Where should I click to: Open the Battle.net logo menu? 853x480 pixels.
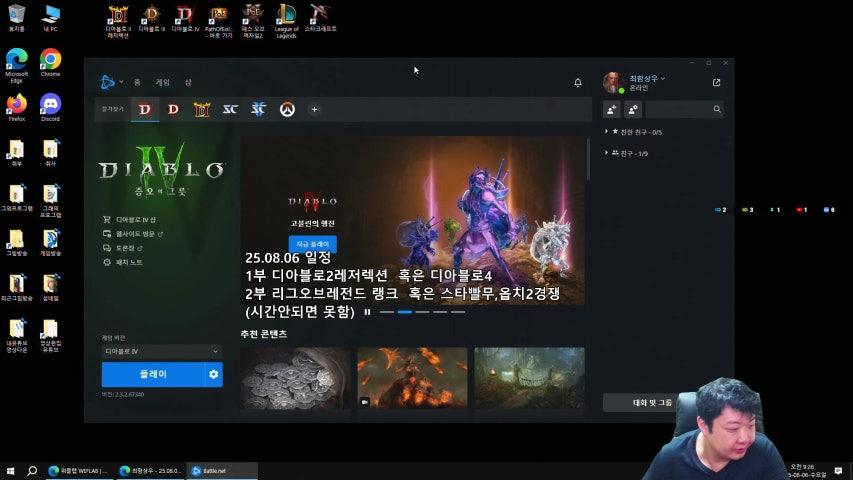pos(108,82)
